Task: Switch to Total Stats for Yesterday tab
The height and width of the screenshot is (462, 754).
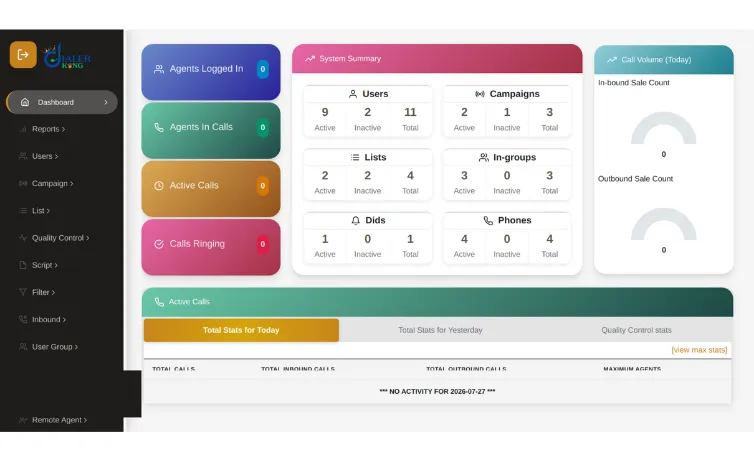Action: click(440, 330)
